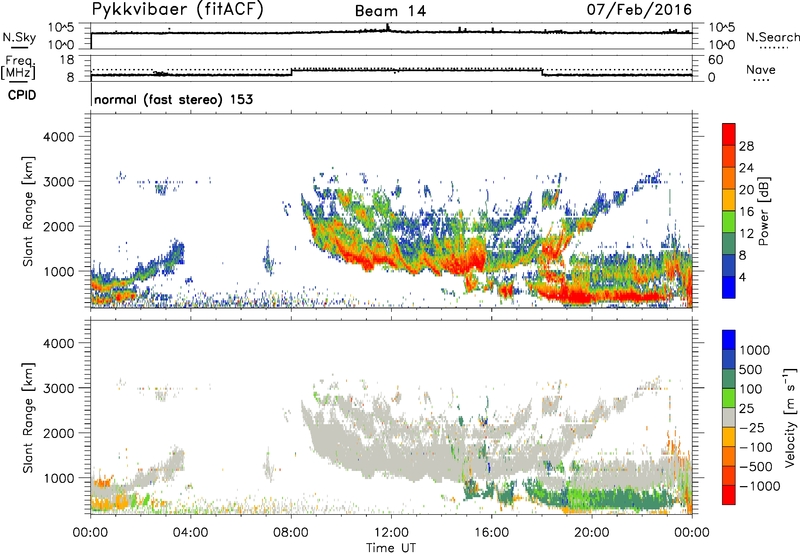Click the 'CPID' label

[x=22, y=95]
